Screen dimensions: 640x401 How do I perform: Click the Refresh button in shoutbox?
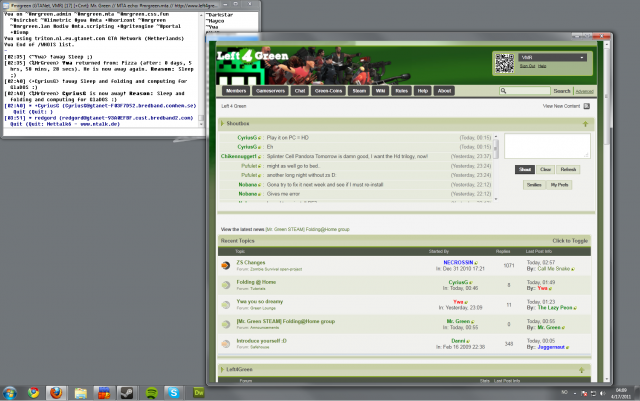point(568,169)
